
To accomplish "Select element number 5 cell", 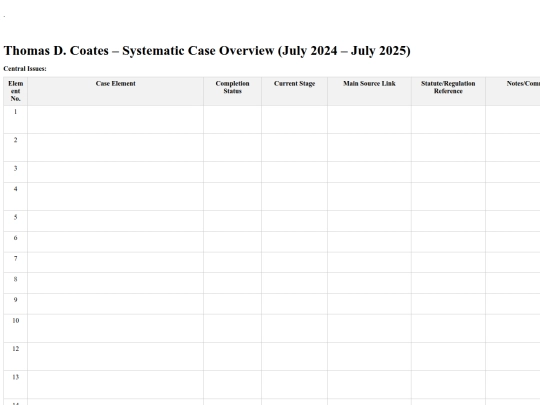I will pyautogui.click(x=15, y=221).
